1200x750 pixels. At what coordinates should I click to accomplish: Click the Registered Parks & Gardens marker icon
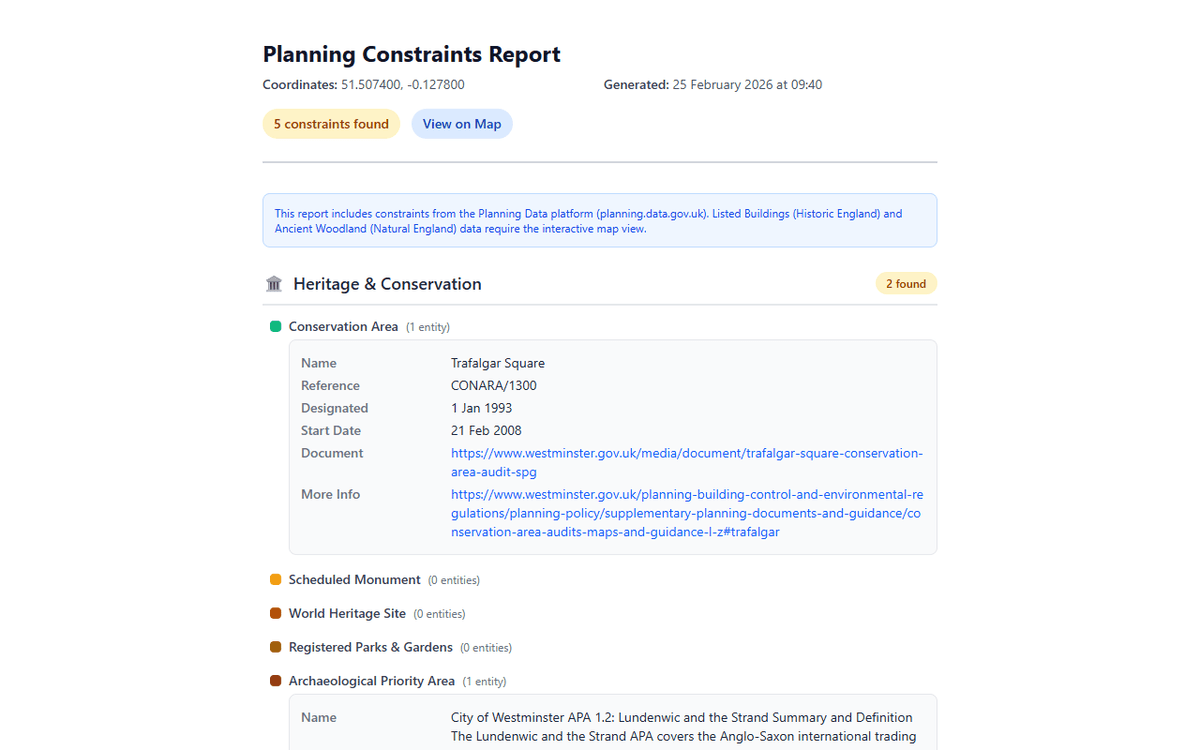pos(277,647)
